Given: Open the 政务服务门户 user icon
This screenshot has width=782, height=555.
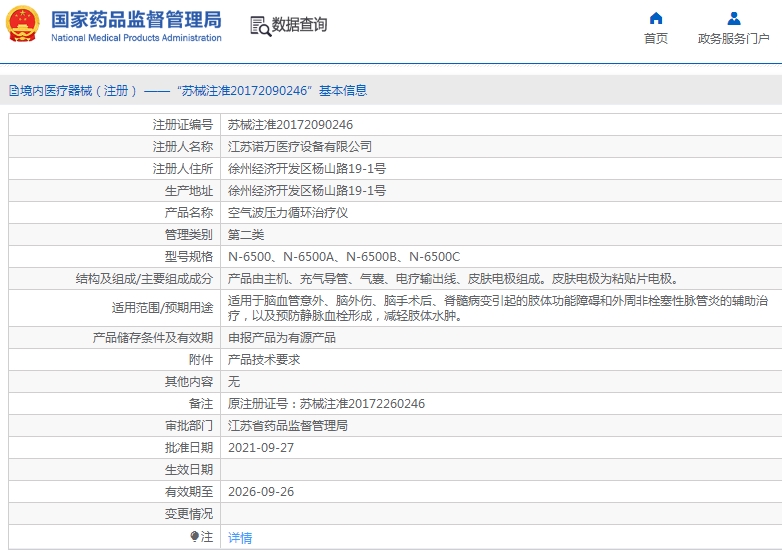Looking at the screenshot, I should tap(734, 18).
